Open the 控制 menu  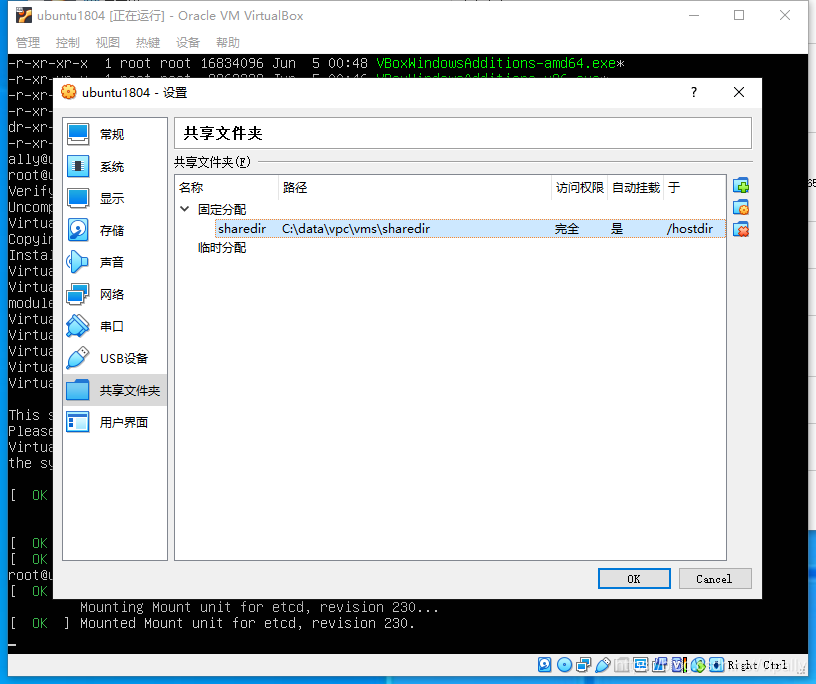(68, 42)
